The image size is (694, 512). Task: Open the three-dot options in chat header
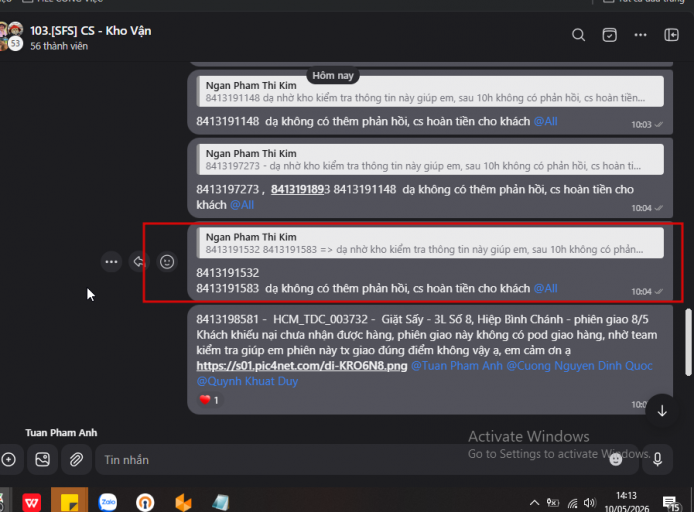click(x=640, y=35)
